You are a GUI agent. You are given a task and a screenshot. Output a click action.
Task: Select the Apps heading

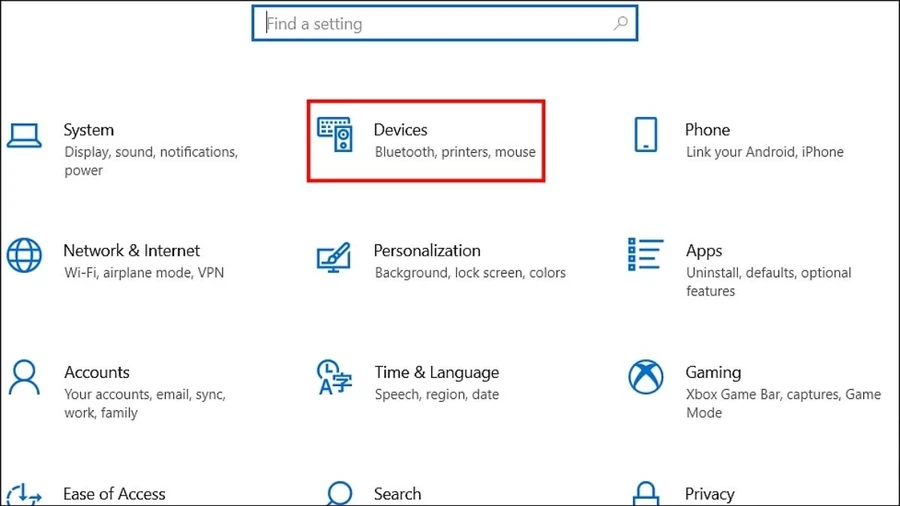pyautogui.click(x=704, y=251)
